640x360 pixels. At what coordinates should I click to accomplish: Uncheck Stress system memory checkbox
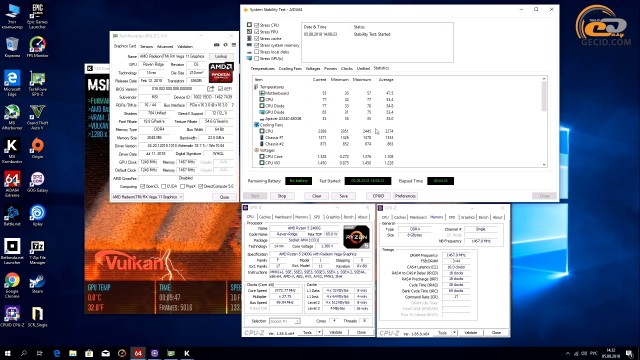point(257,45)
